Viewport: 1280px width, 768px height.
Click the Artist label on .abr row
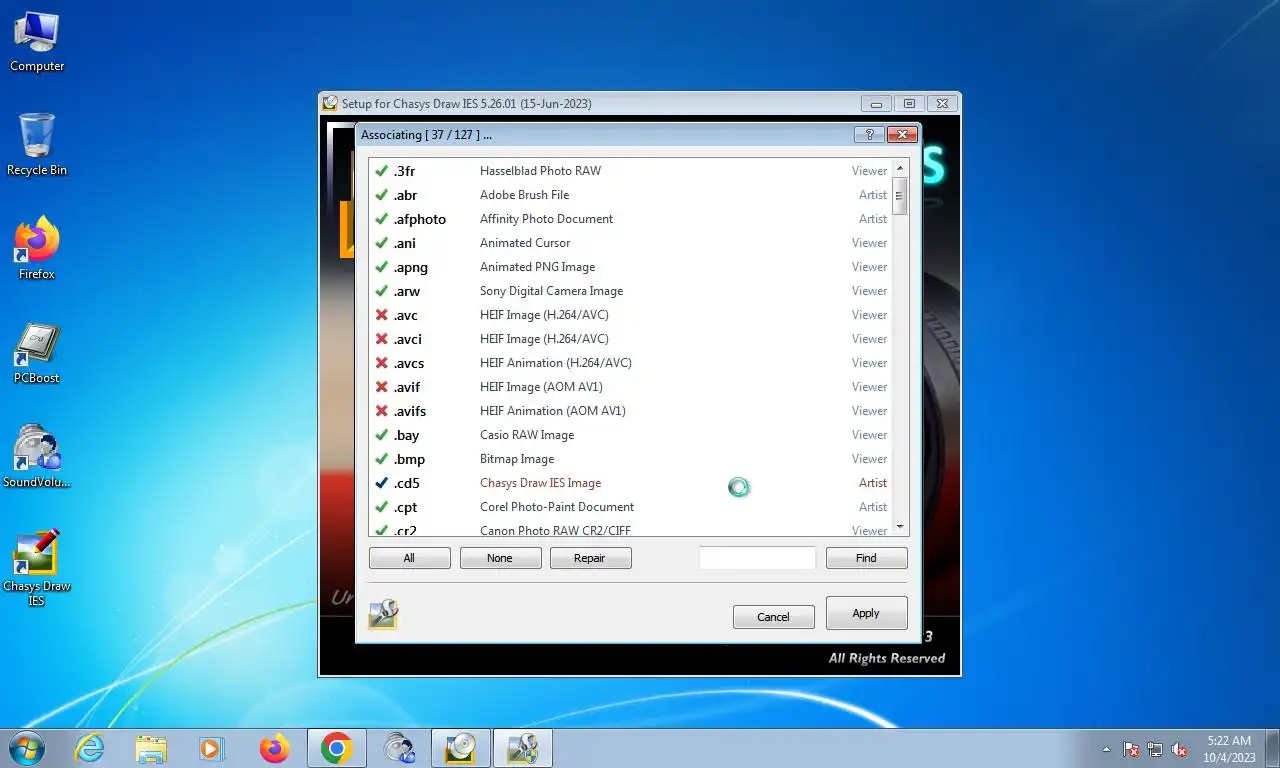point(873,195)
